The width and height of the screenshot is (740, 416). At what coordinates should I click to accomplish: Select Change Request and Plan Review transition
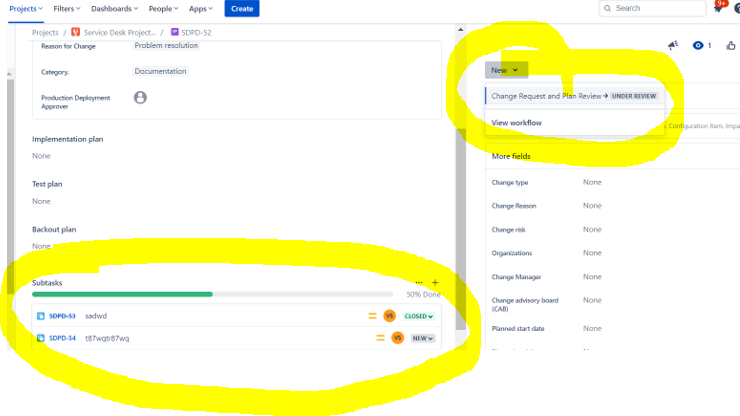(x=574, y=96)
